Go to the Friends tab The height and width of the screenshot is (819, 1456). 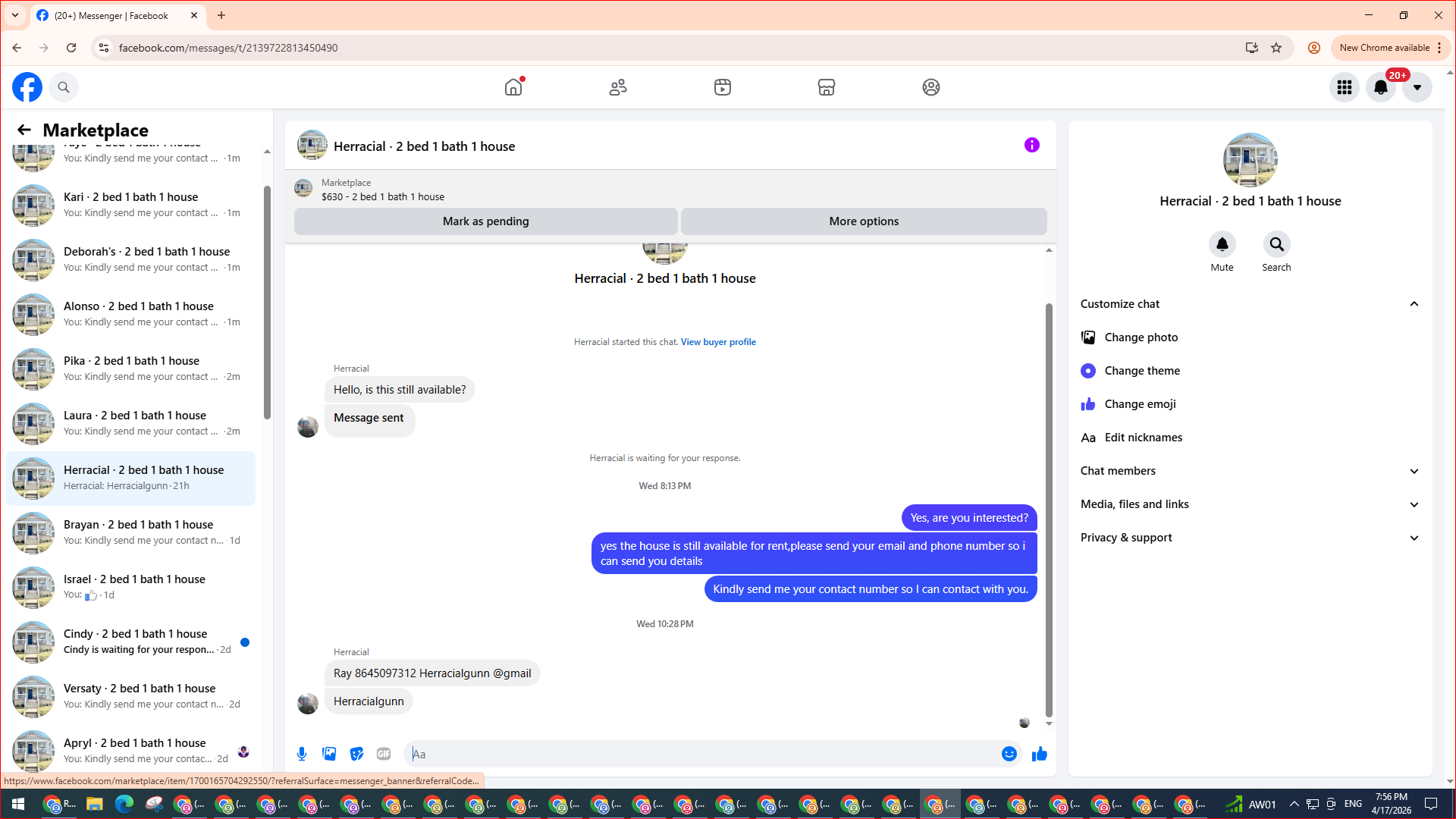pos(618,87)
